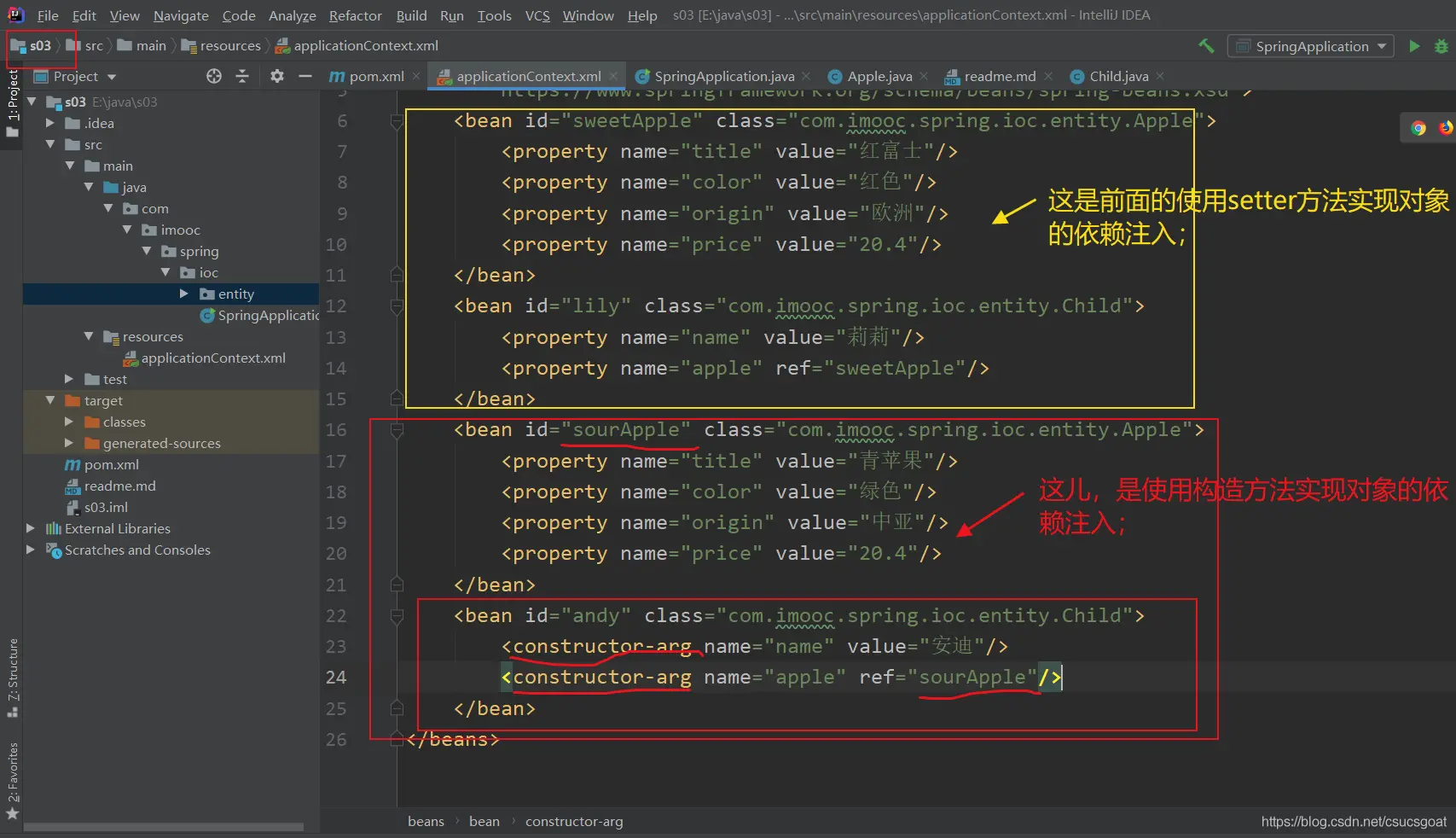Hide the Project tool window with the minus icon

pos(305,76)
